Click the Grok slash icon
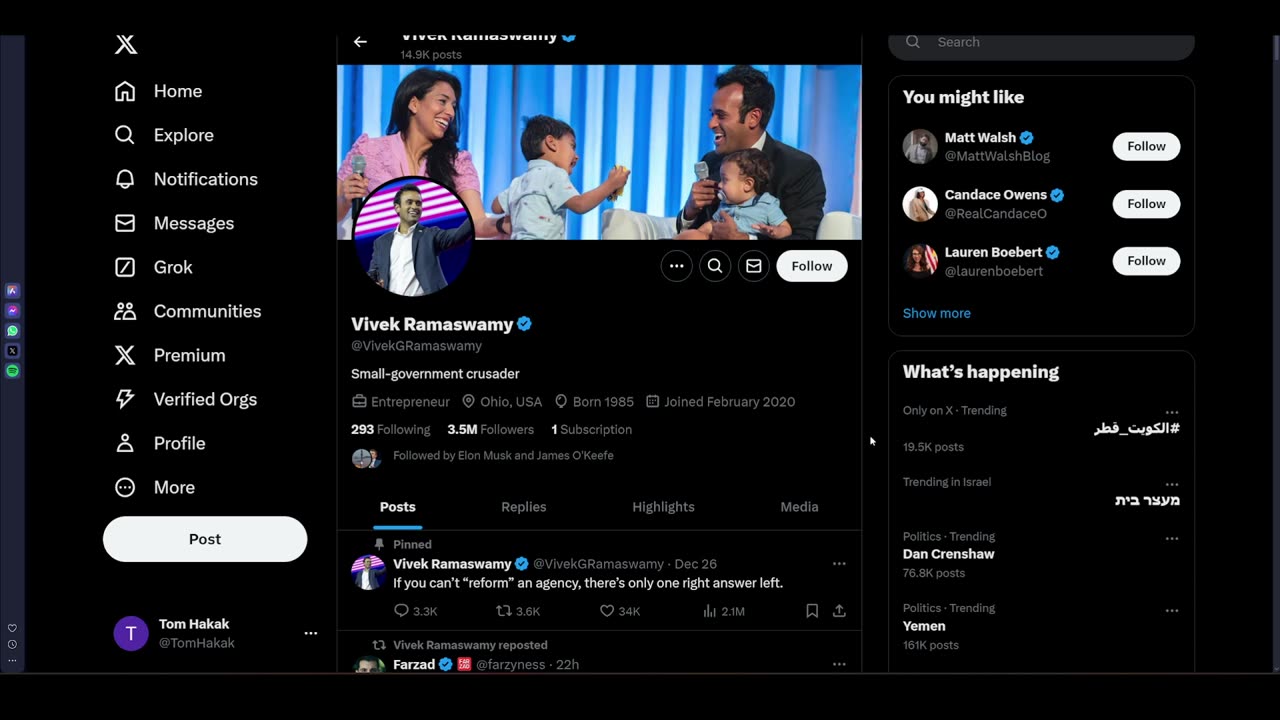The image size is (1280, 720). pyautogui.click(x=125, y=267)
